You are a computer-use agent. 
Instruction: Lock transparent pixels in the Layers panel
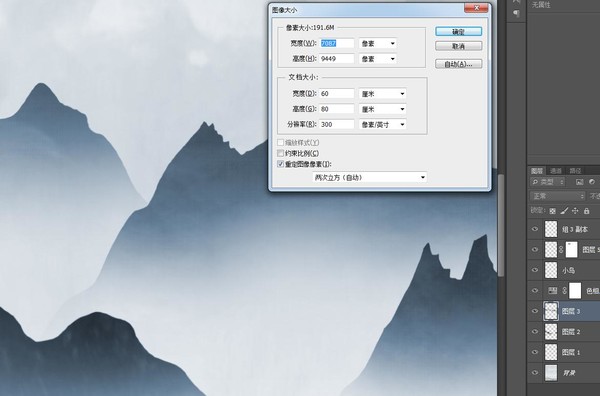[x=552, y=211]
